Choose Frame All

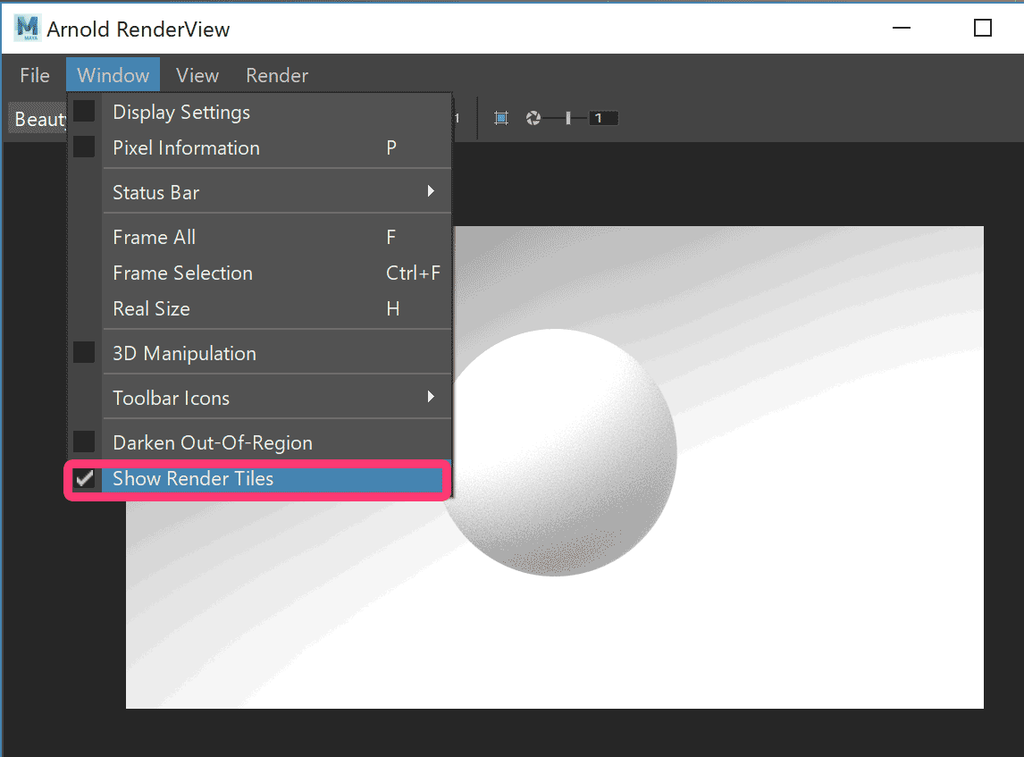point(260,237)
